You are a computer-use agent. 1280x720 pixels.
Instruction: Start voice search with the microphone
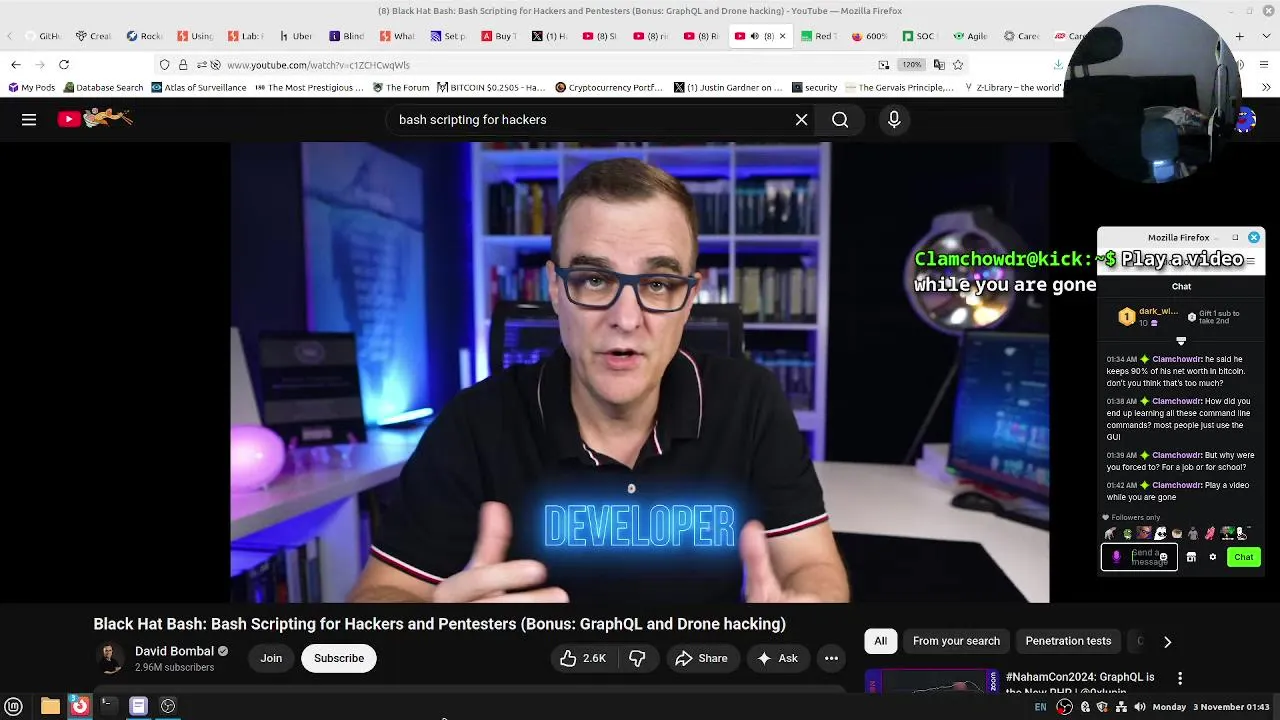[894, 120]
